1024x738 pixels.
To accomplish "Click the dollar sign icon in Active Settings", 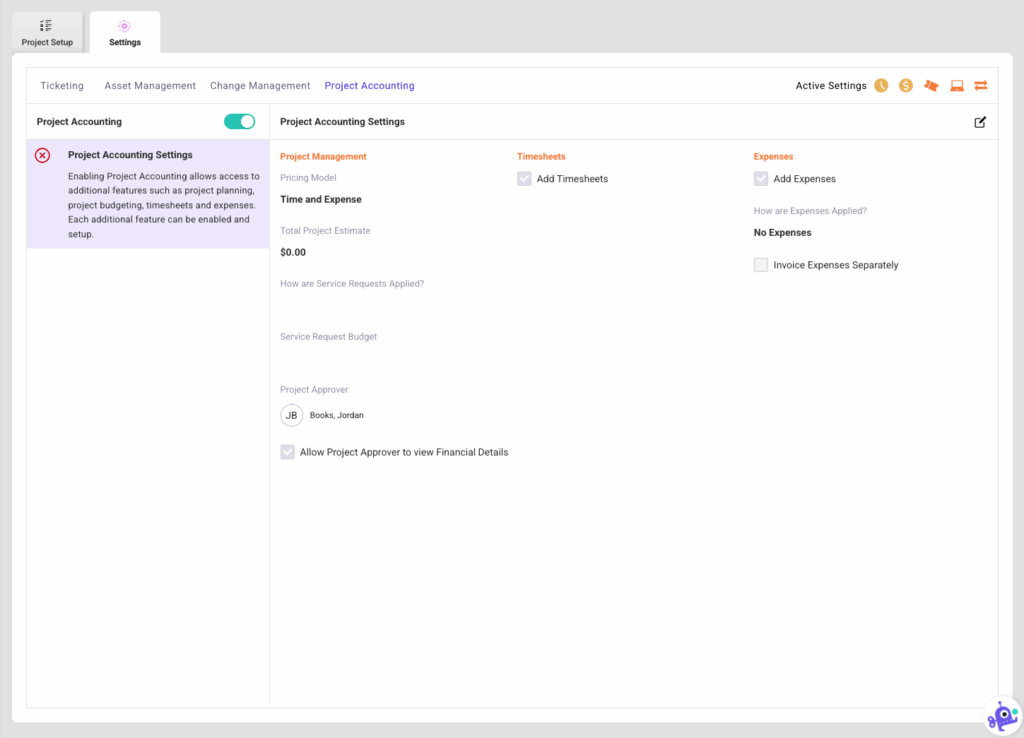I will (906, 86).
